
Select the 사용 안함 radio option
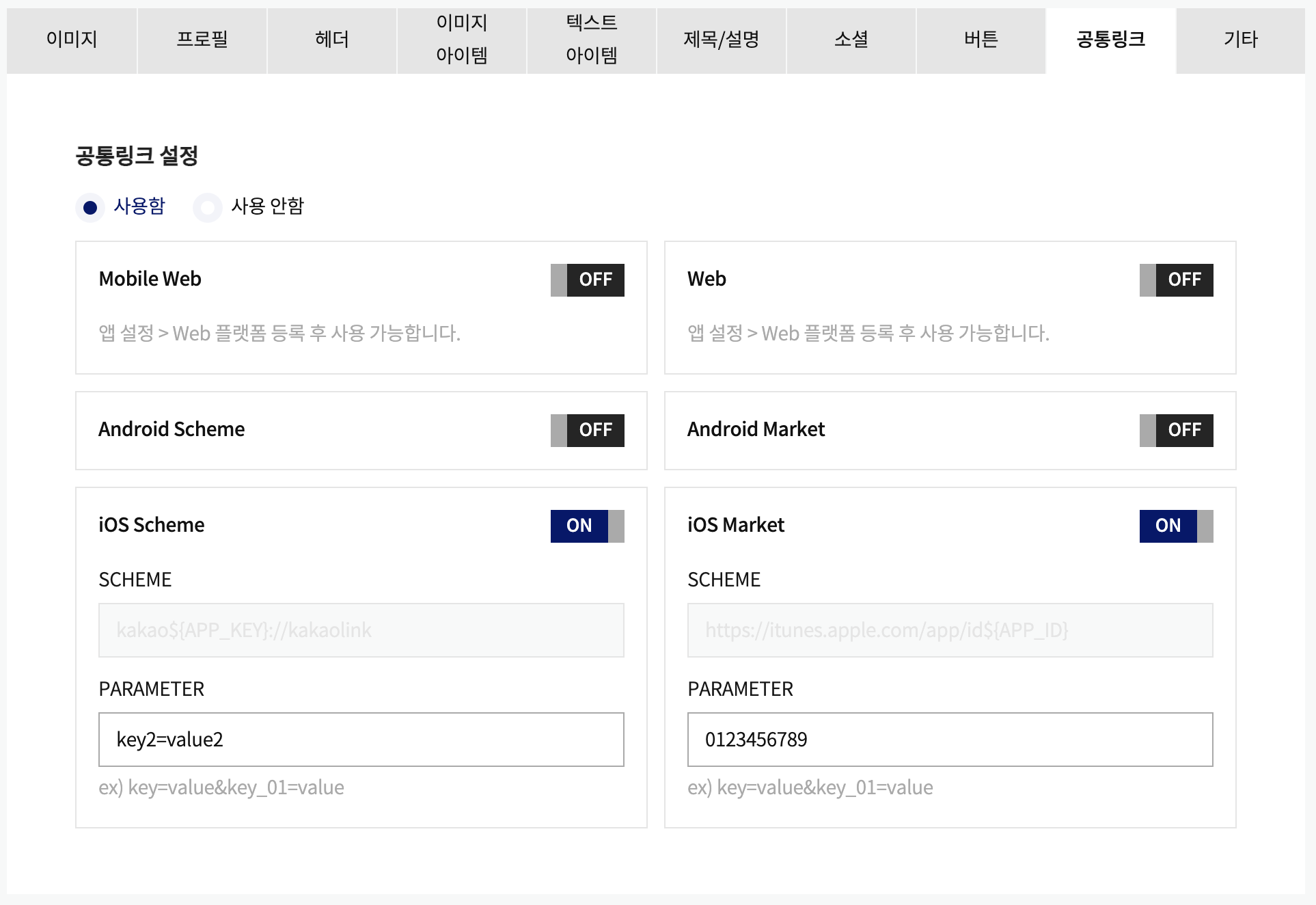208,207
